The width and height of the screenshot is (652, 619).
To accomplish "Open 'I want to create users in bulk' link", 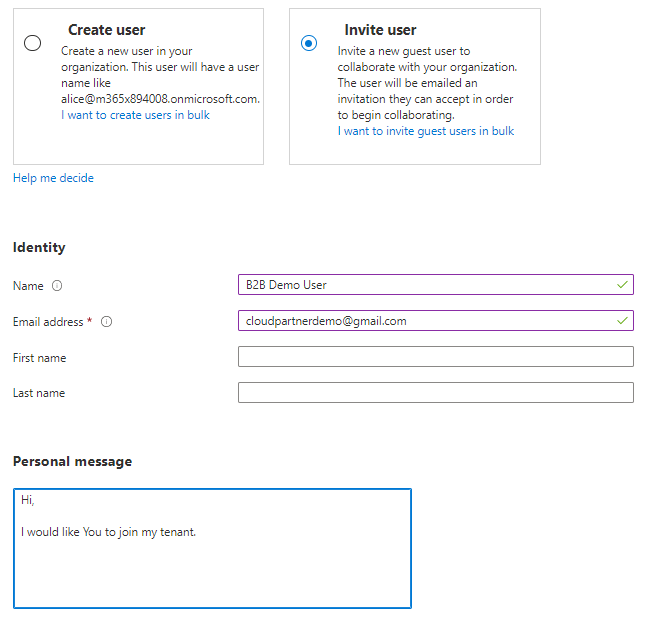I will tap(135, 115).
